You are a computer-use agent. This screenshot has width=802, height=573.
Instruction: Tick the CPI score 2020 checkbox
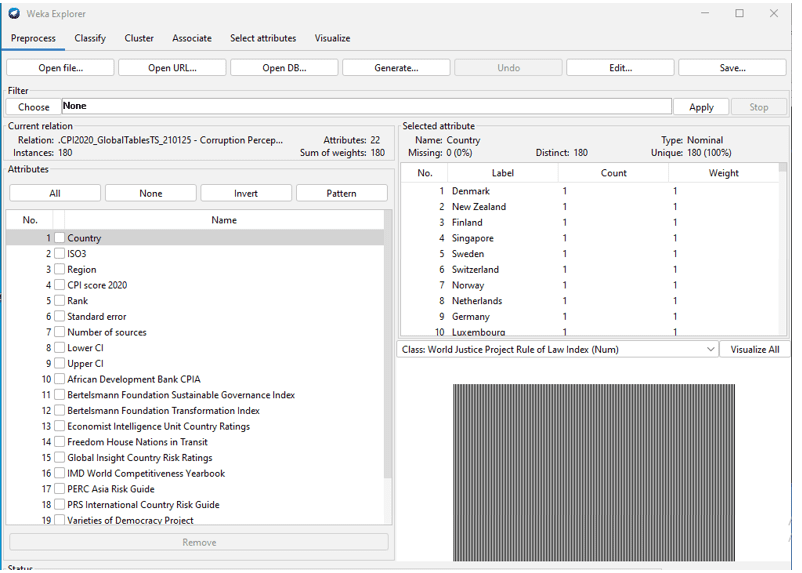click(x=60, y=285)
